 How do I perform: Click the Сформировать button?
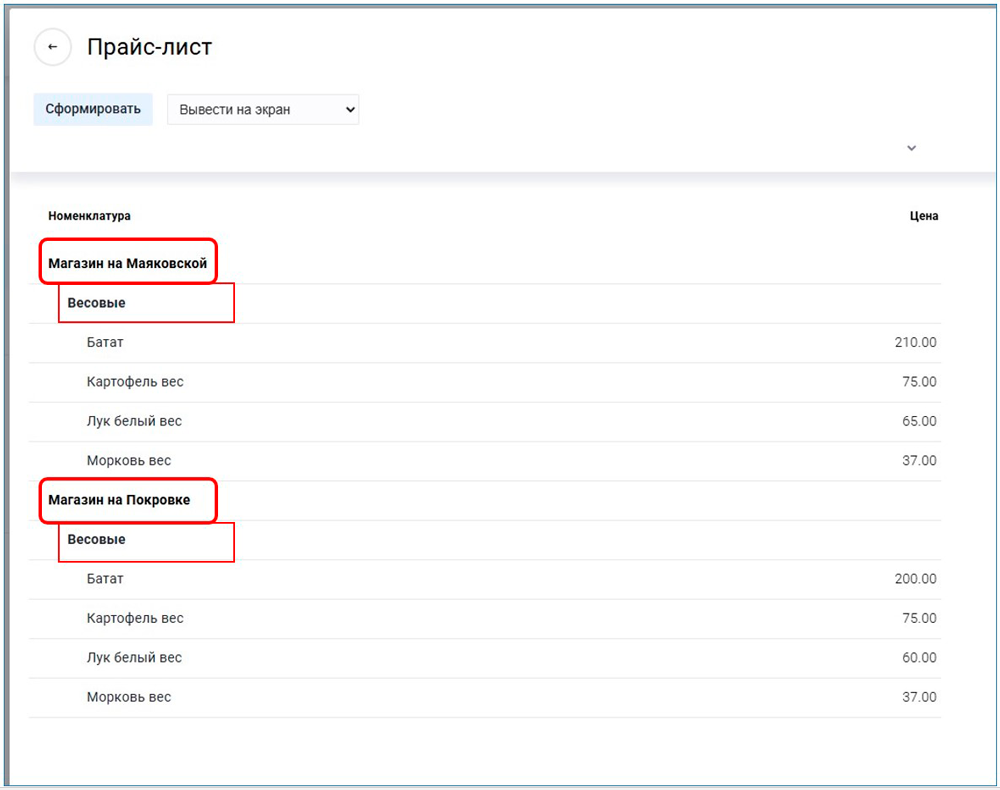(x=93, y=109)
